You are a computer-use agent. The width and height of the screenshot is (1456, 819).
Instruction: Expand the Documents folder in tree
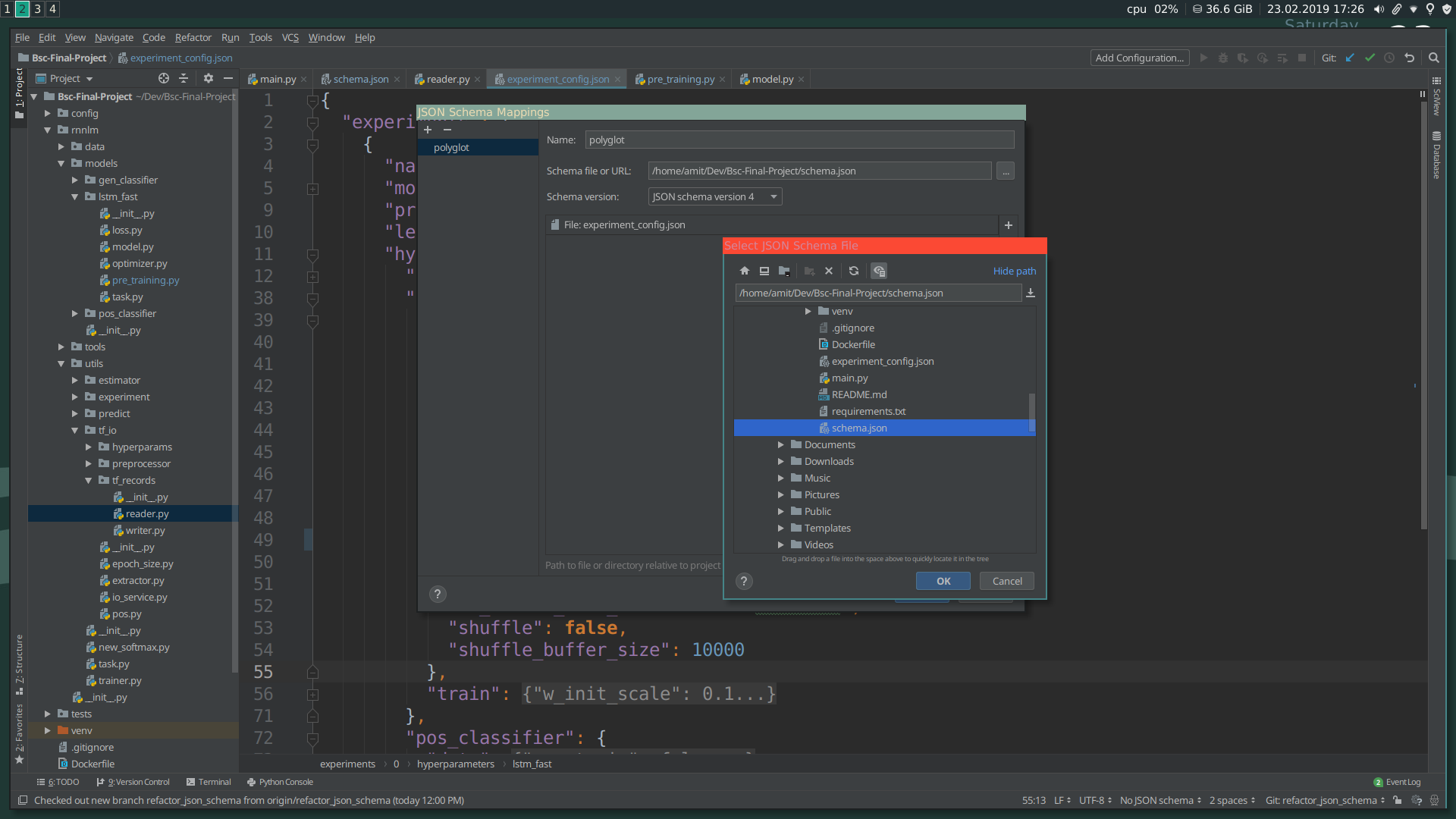tap(780, 445)
